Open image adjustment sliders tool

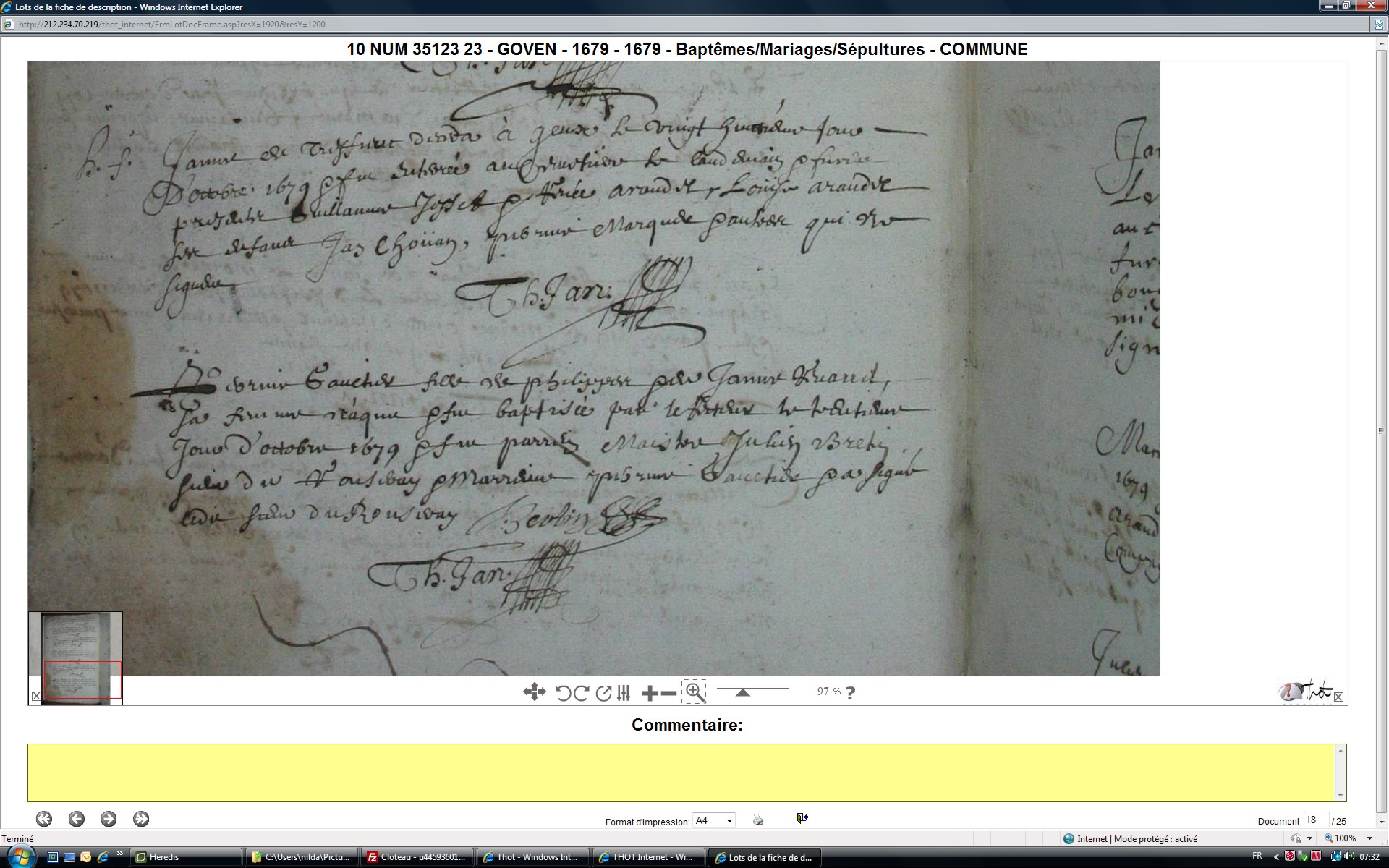coord(624,693)
